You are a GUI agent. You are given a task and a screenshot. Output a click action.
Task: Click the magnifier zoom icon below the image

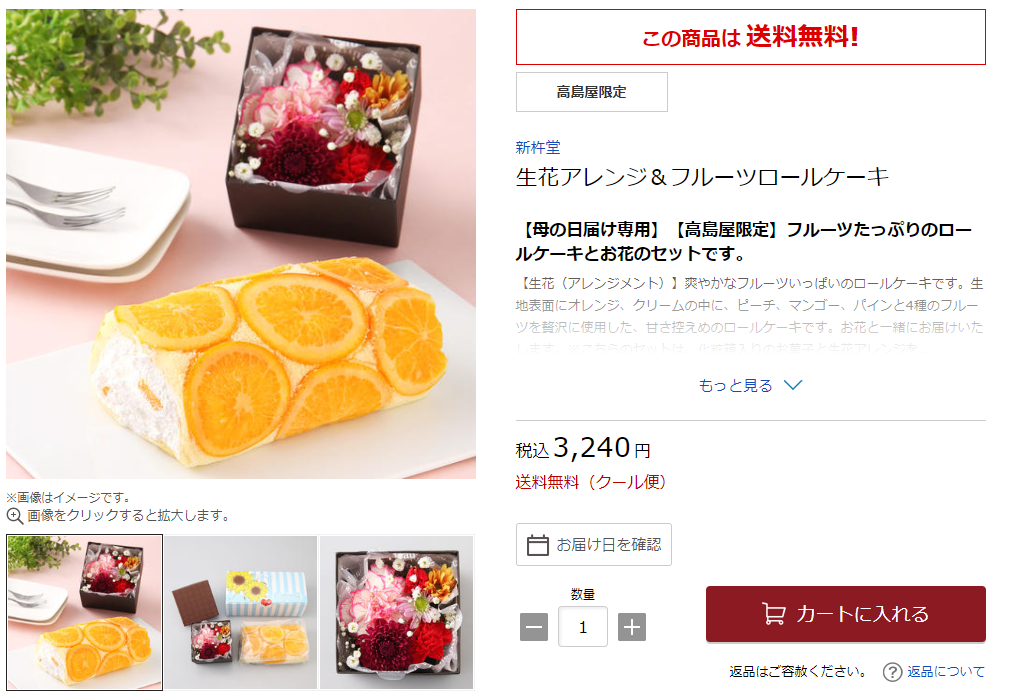click(14, 516)
